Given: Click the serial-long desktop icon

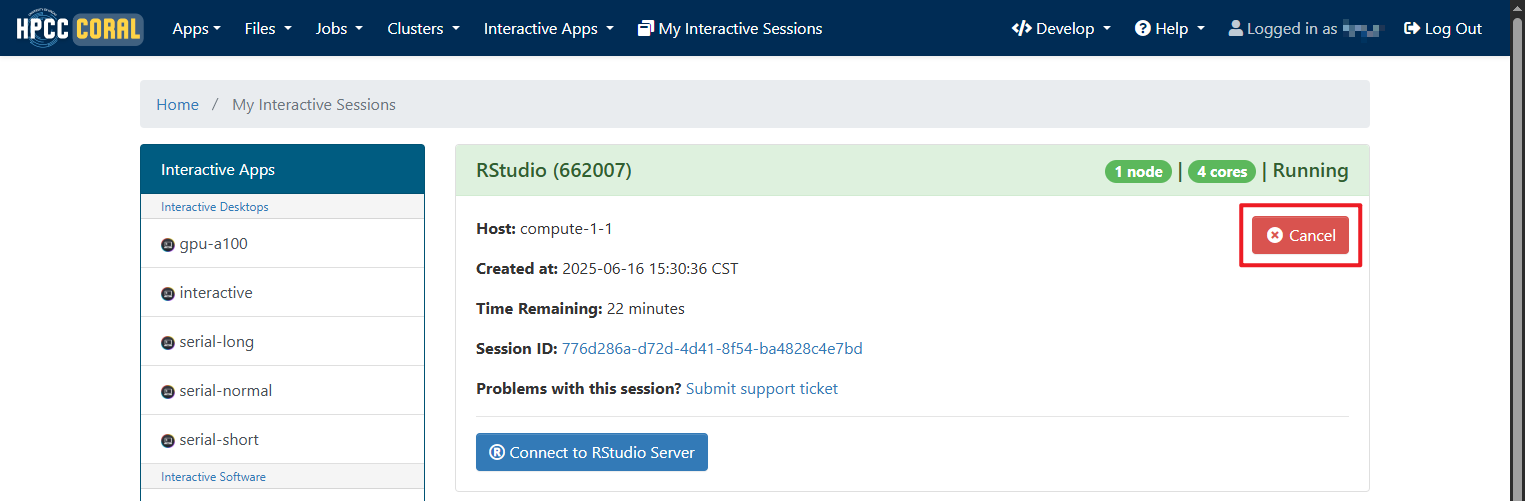Looking at the screenshot, I should pyautogui.click(x=168, y=342).
